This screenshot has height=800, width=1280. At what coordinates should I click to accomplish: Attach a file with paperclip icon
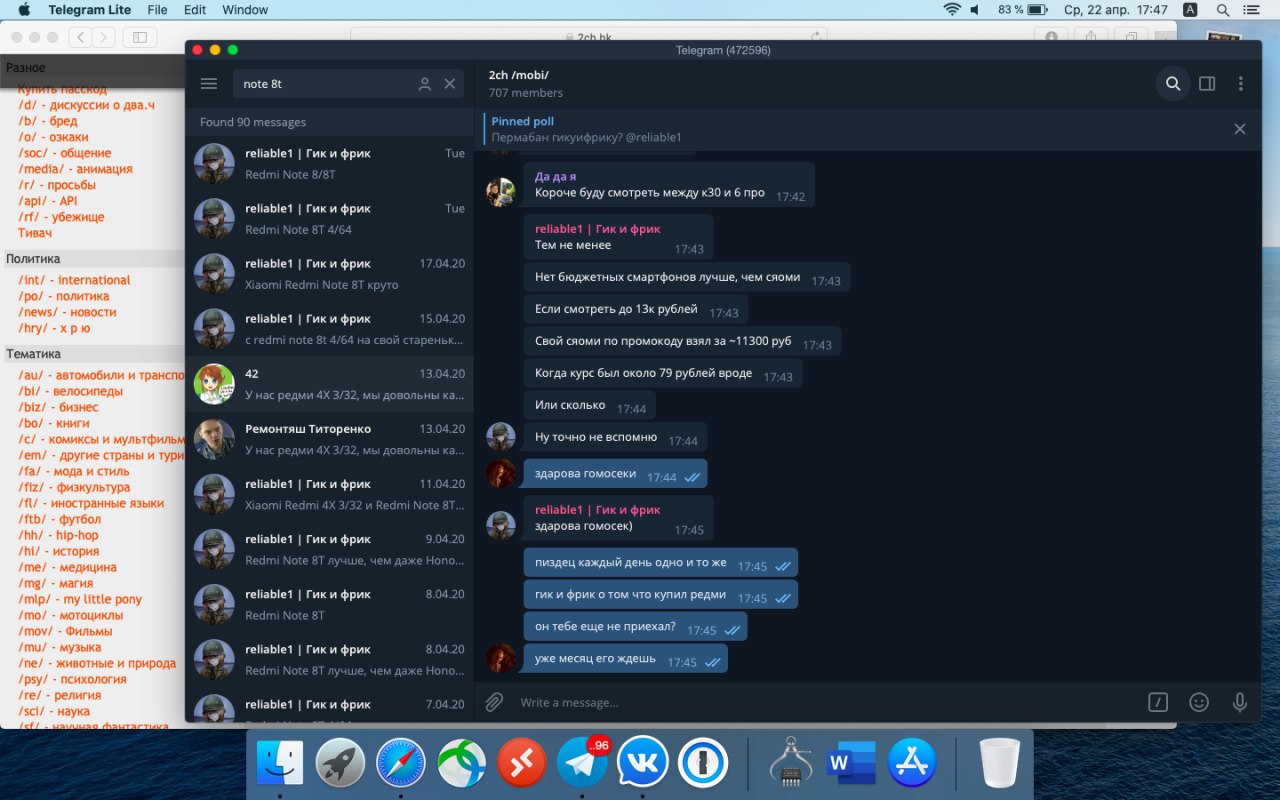pyautogui.click(x=494, y=702)
